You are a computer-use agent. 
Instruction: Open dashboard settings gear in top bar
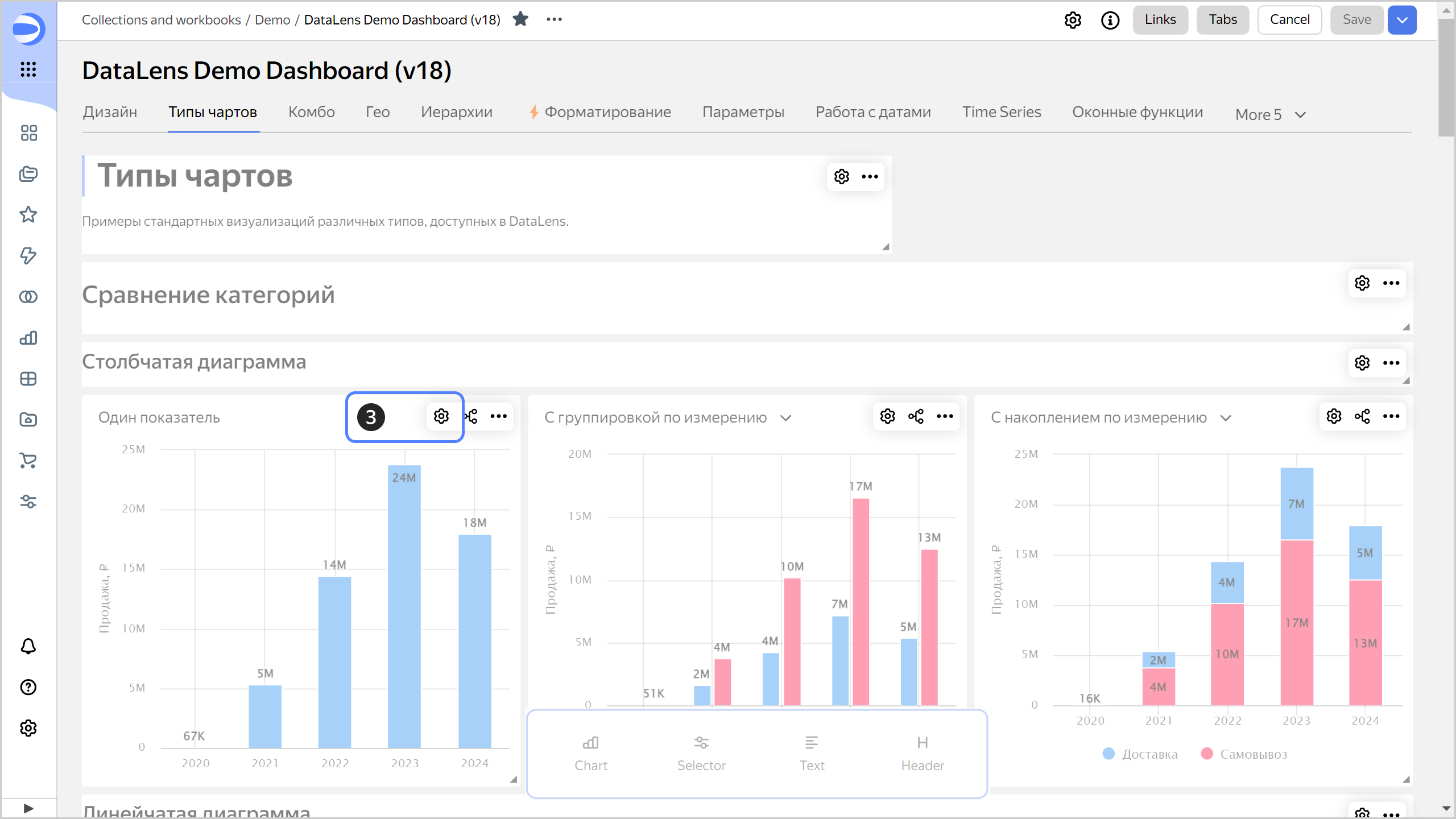coord(1073,20)
